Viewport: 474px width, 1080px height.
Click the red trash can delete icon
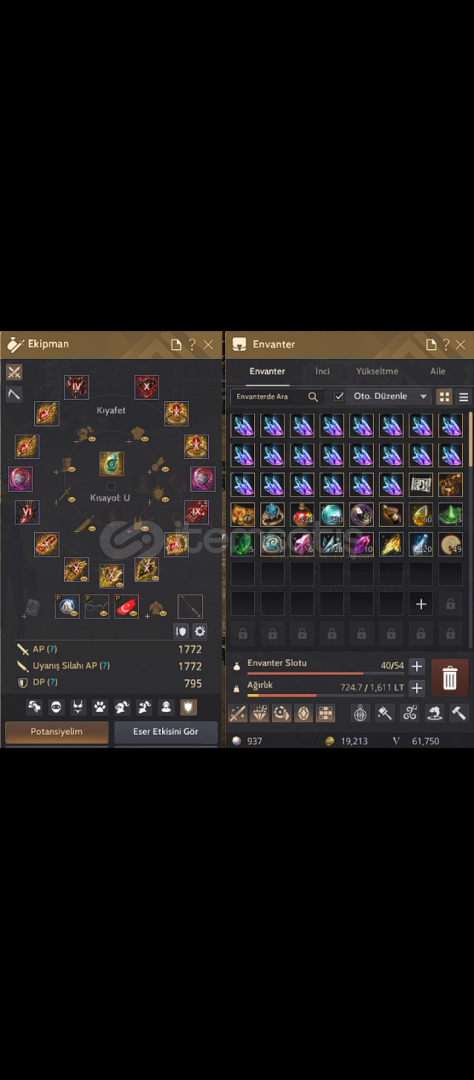pos(449,677)
